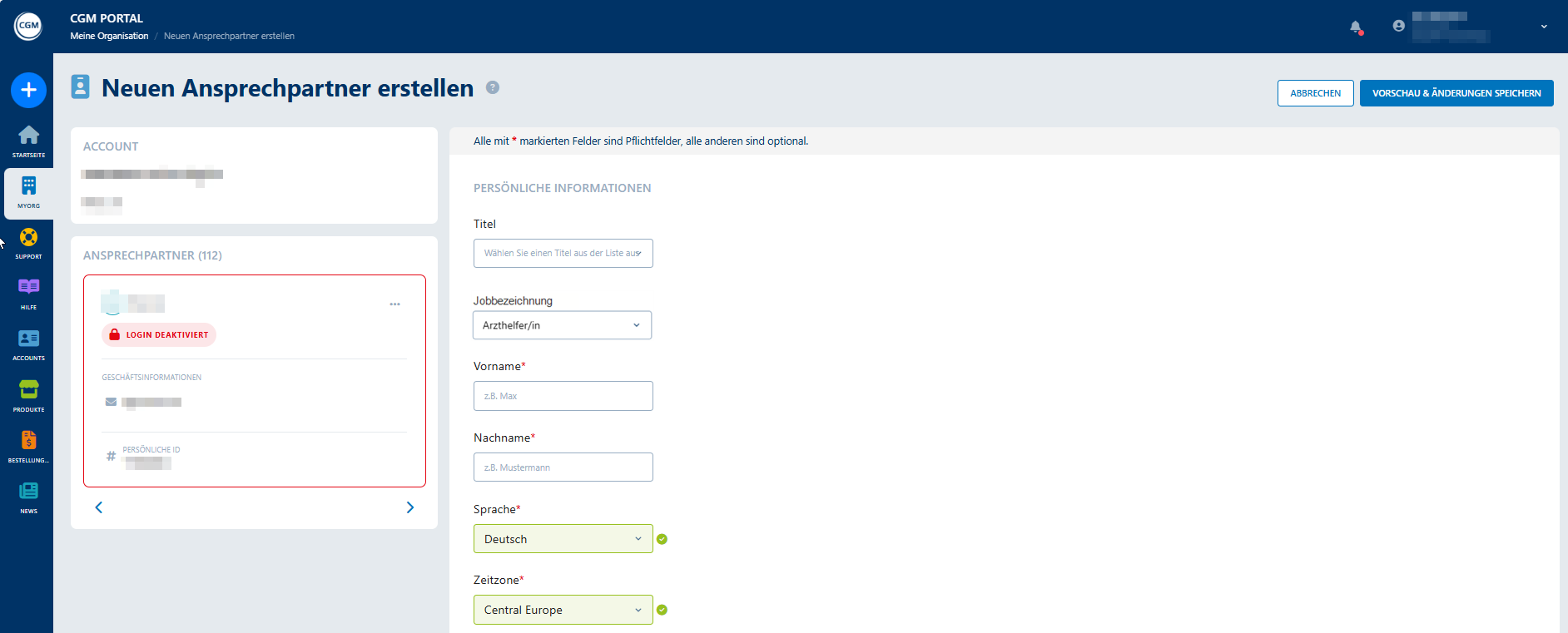Go to Startseite home icon

[28, 135]
